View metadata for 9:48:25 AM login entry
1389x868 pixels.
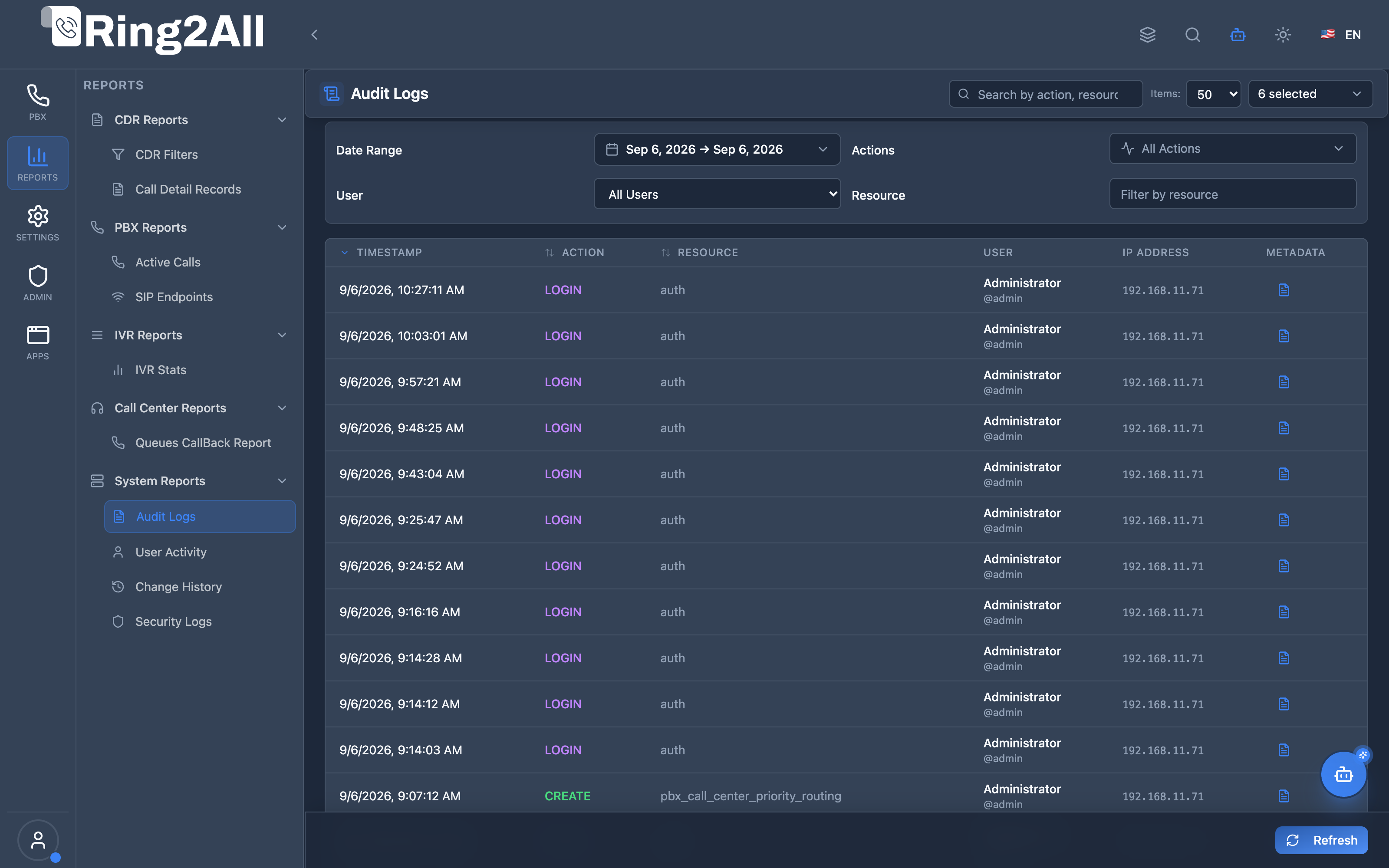1284,427
